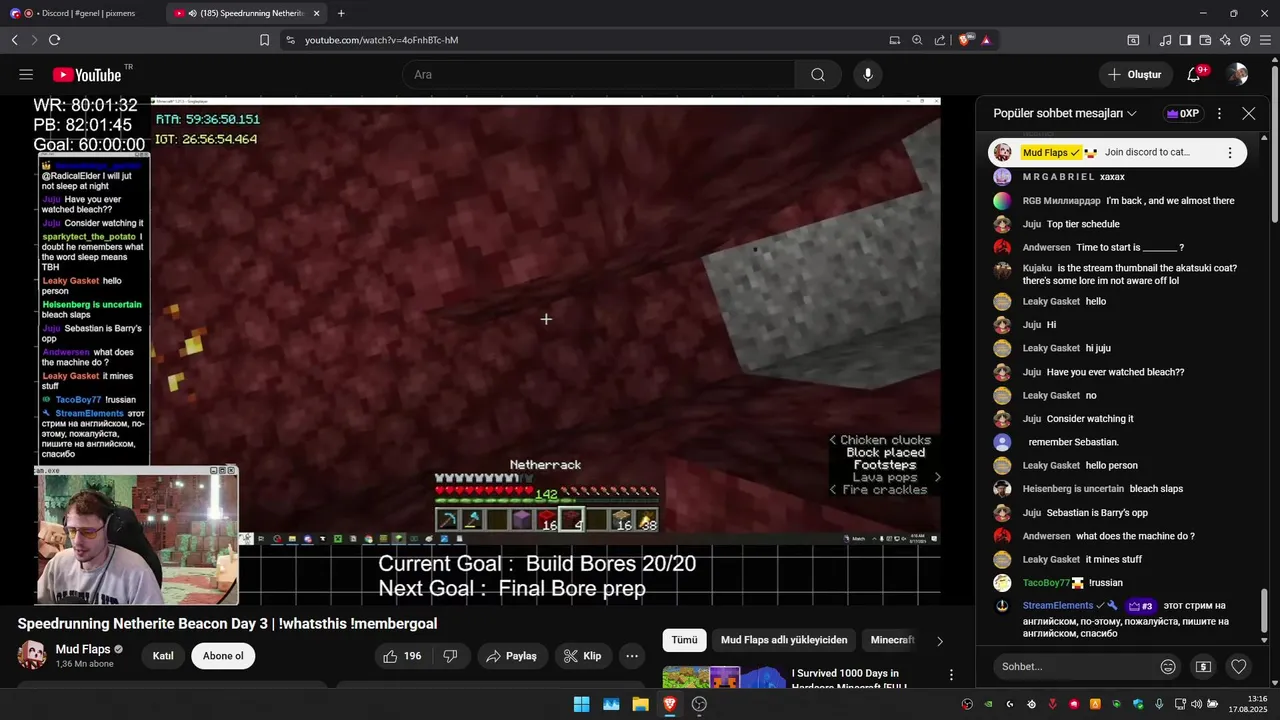
Task: Select the Minecraft filter chip
Action: coord(892,640)
